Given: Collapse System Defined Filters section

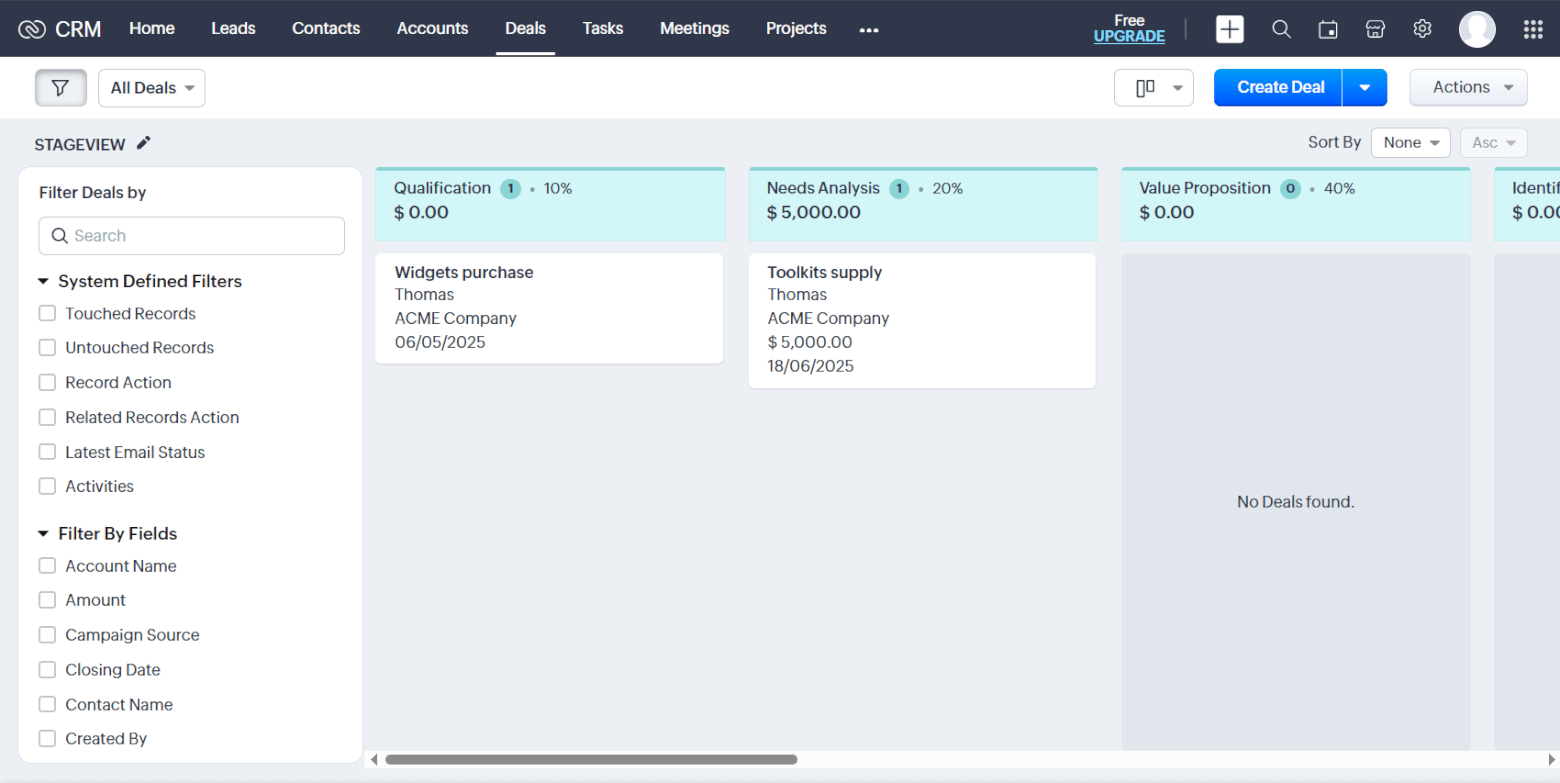Looking at the screenshot, I should (x=43, y=282).
